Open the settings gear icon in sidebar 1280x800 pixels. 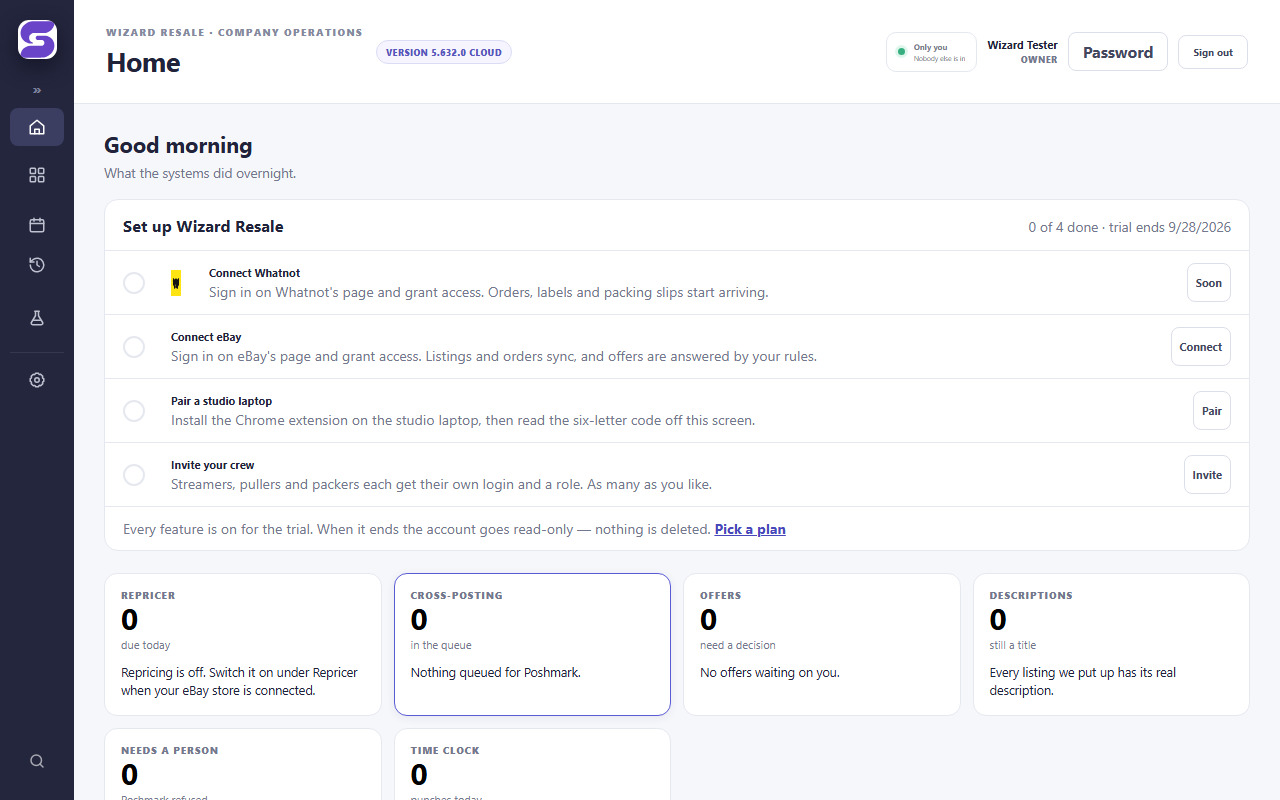(37, 380)
